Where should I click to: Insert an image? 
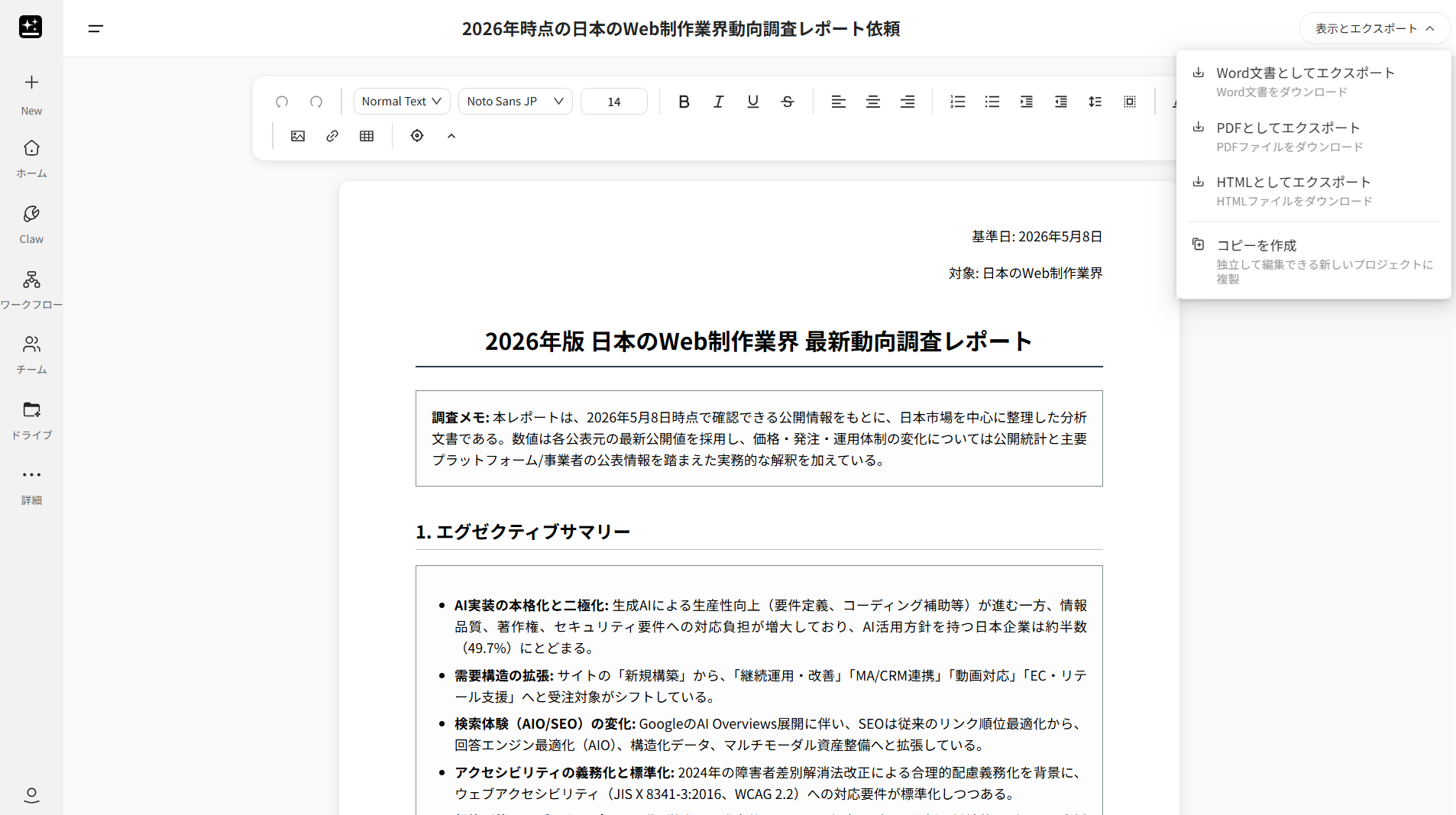click(x=298, y=136)
